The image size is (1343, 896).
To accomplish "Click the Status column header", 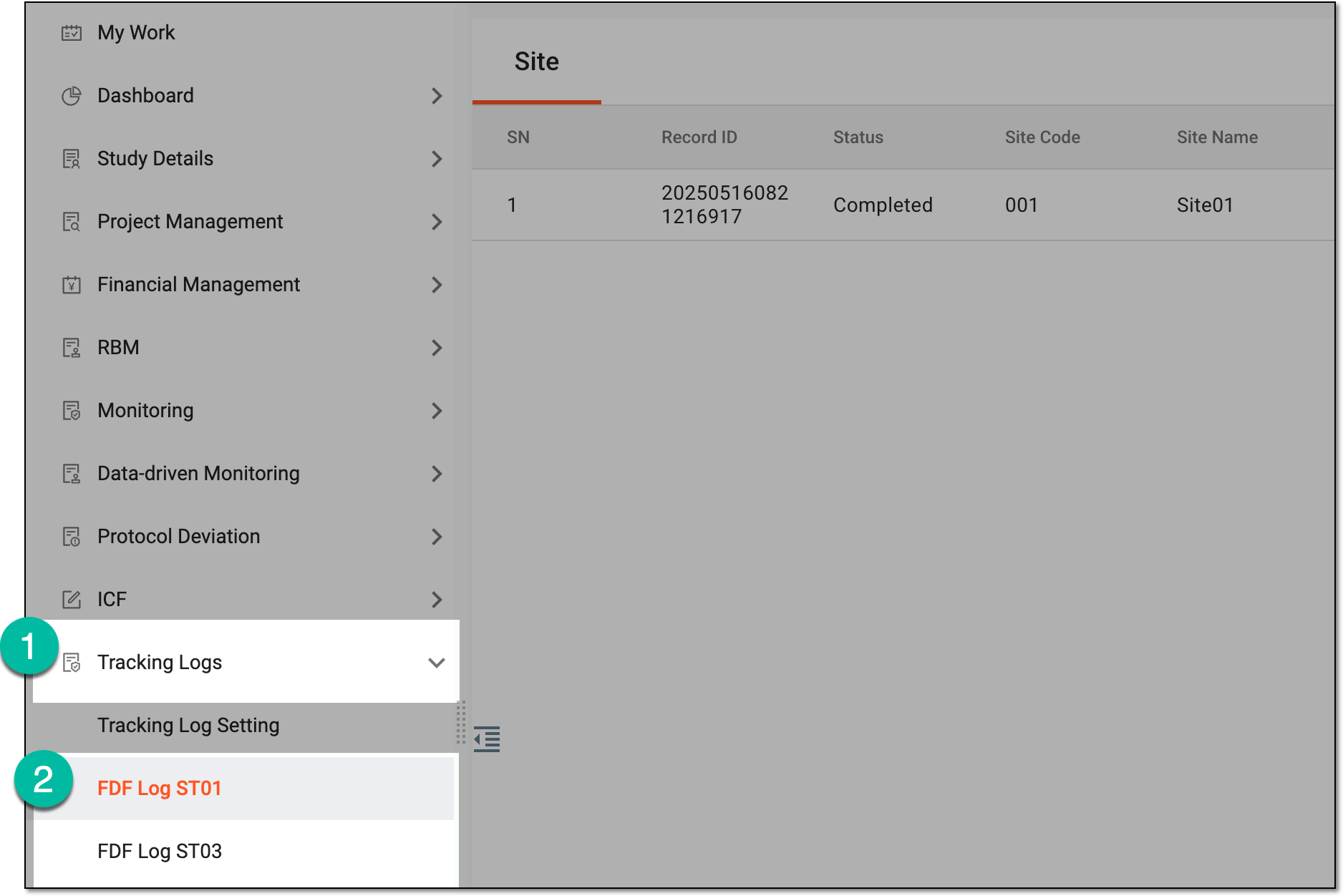I will click(x=858, y=137).
